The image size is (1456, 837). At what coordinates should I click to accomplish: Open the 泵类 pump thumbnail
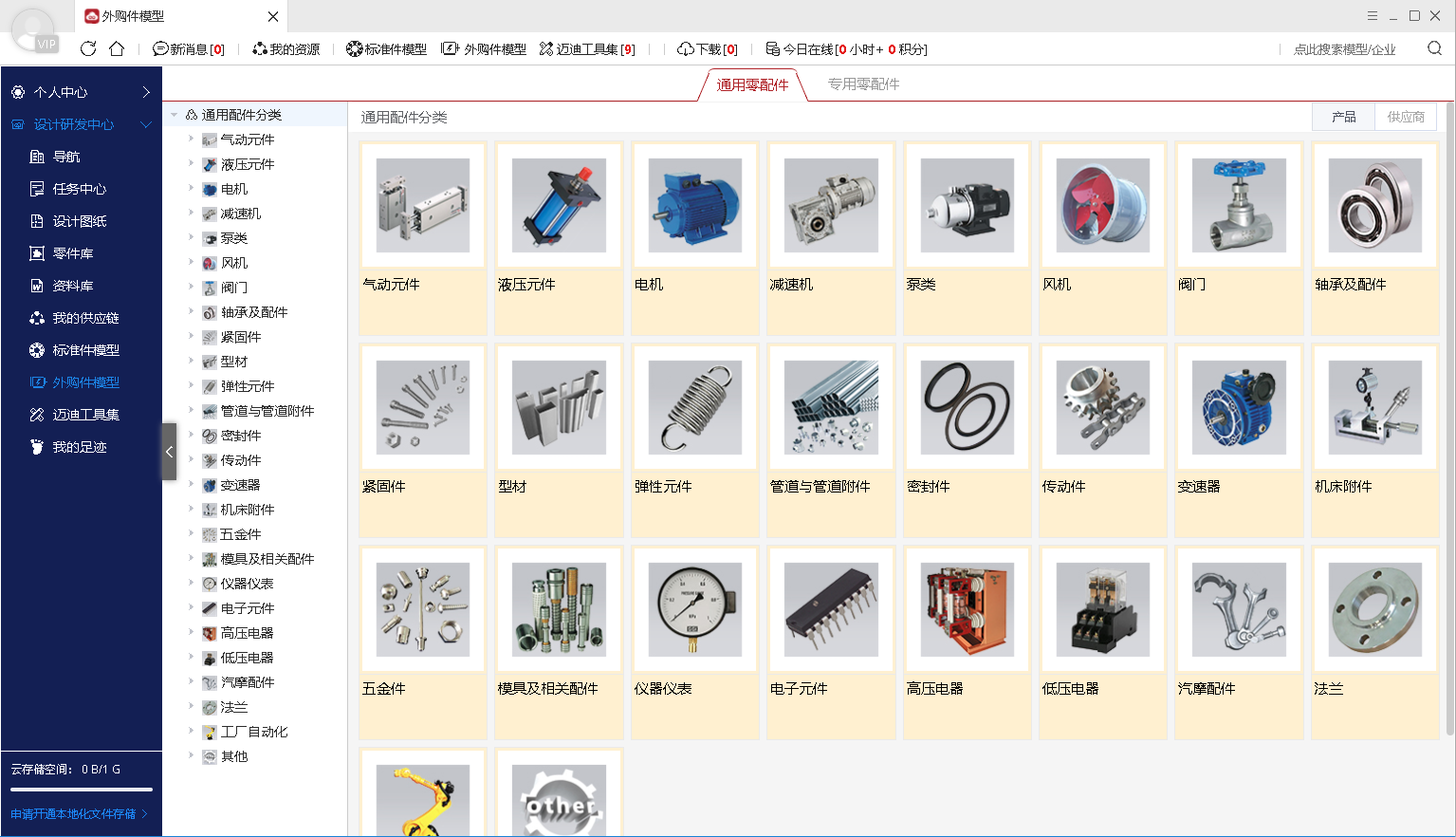click(967, 206)
